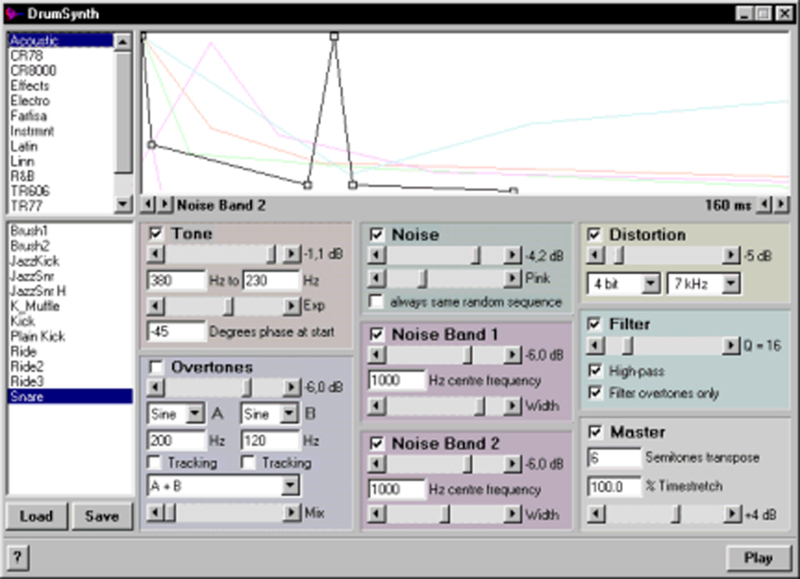The image size is (800, 579).
Task: Click the DrumSynth title bar logo icon
Action: coord(13,13)
